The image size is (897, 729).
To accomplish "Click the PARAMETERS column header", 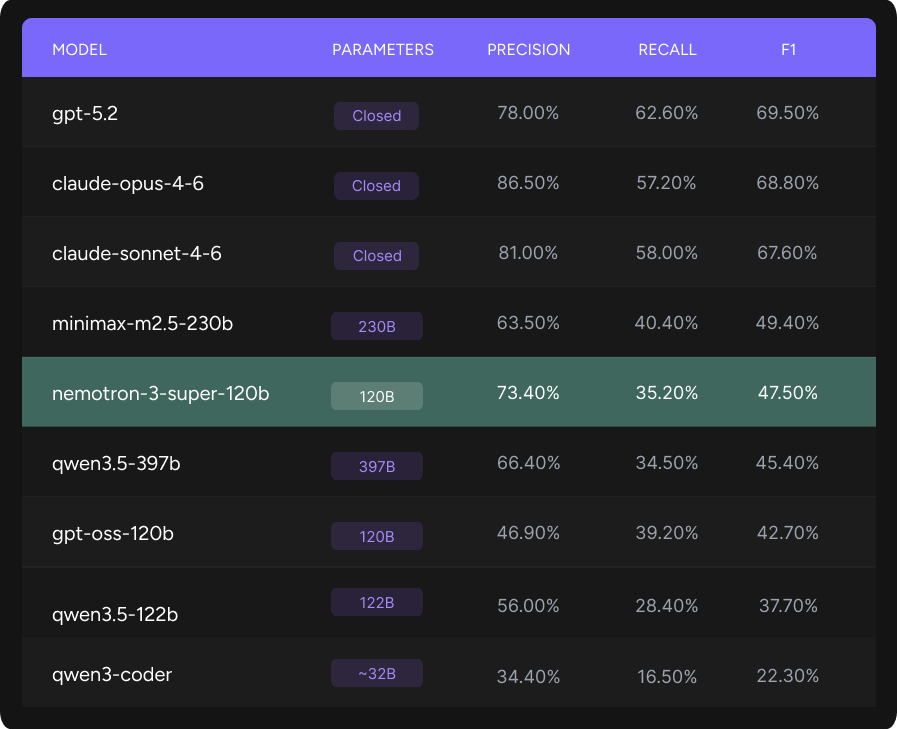I will click(383, 49).
